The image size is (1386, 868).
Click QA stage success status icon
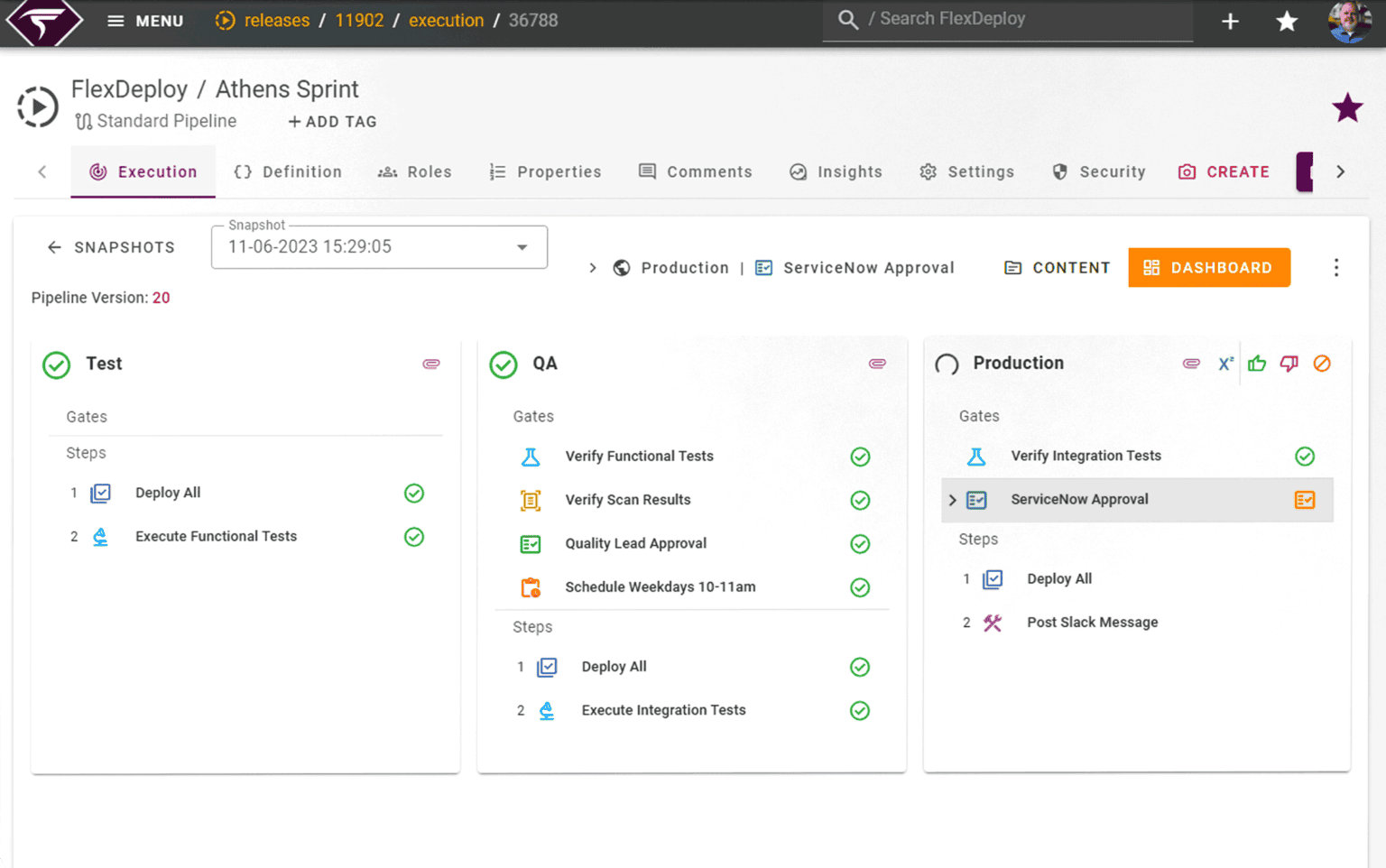point(504,365)
